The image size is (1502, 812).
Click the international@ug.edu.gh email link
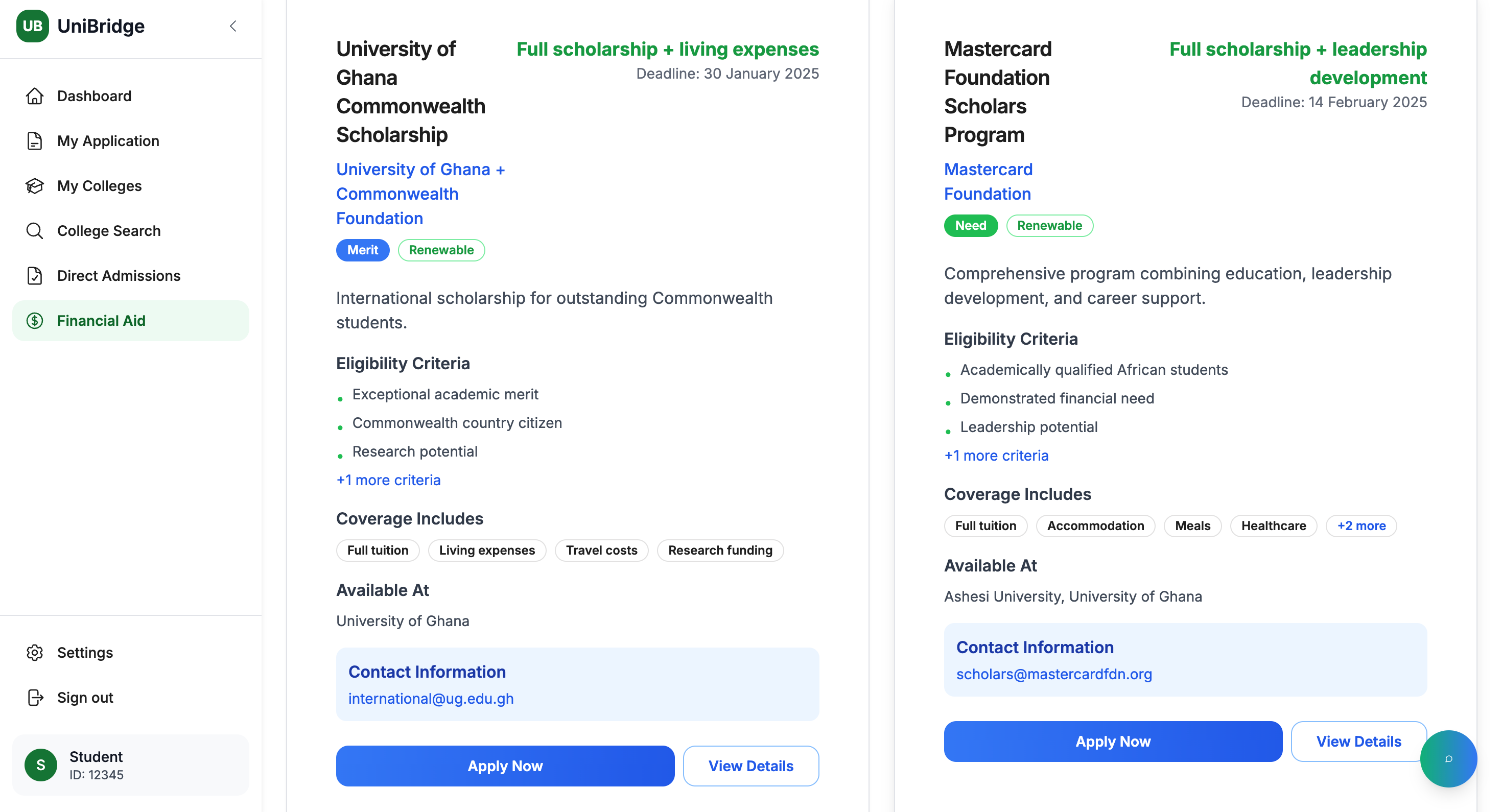click(x=431, y=698)
